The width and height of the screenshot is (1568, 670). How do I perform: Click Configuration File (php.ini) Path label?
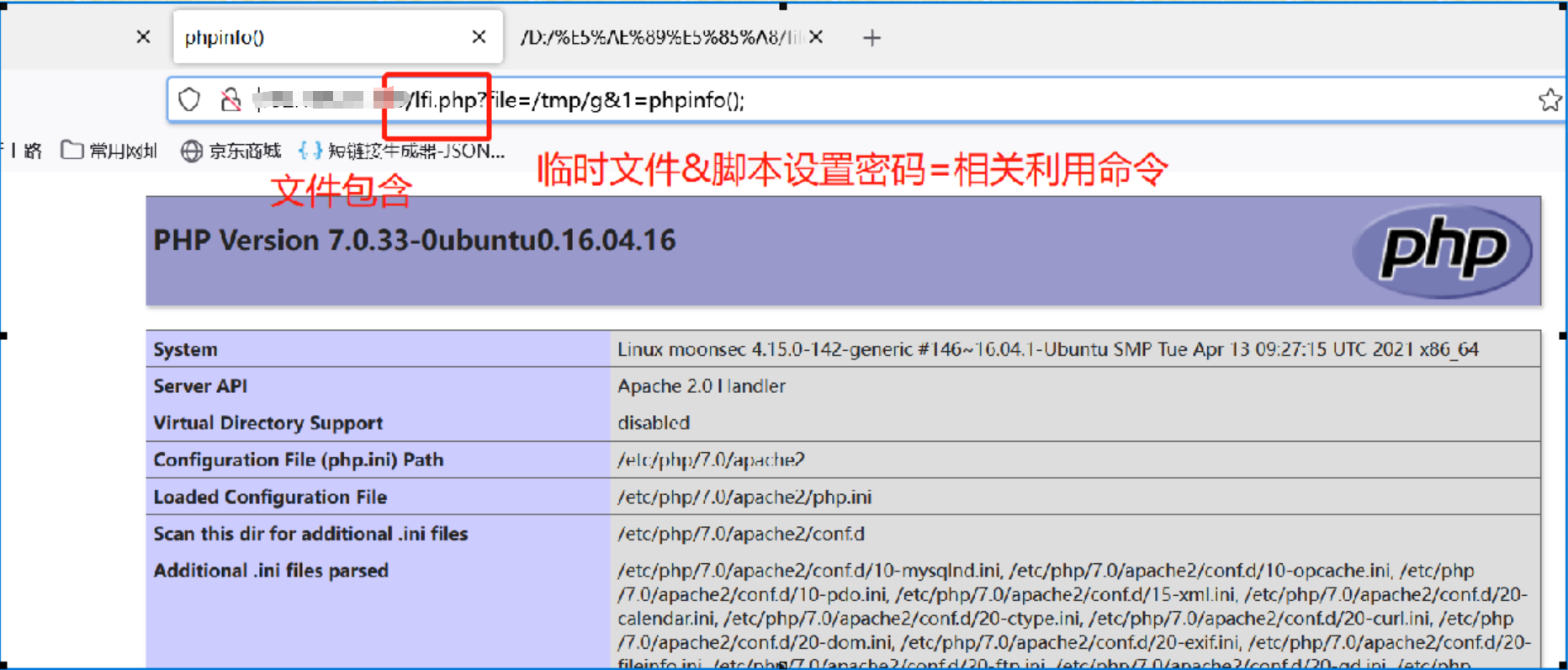tap(298, 460)
